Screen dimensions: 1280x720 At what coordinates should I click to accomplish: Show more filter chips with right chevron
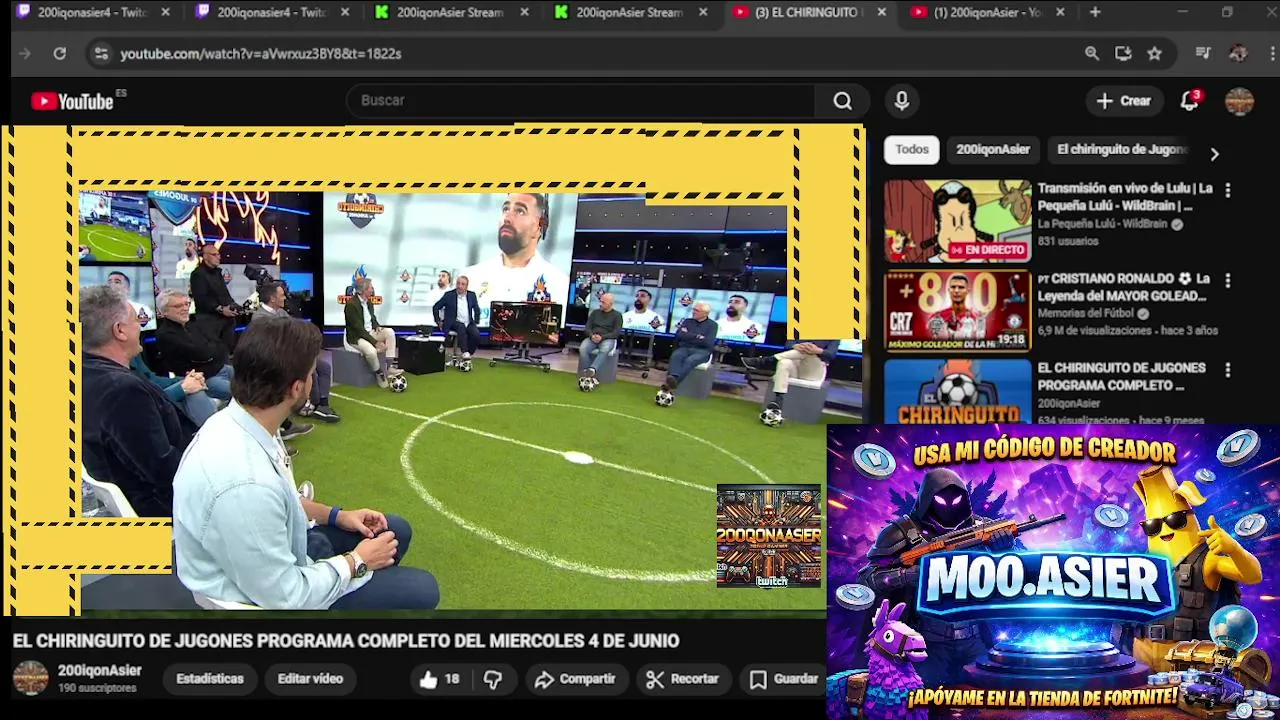pos(1215,154)
